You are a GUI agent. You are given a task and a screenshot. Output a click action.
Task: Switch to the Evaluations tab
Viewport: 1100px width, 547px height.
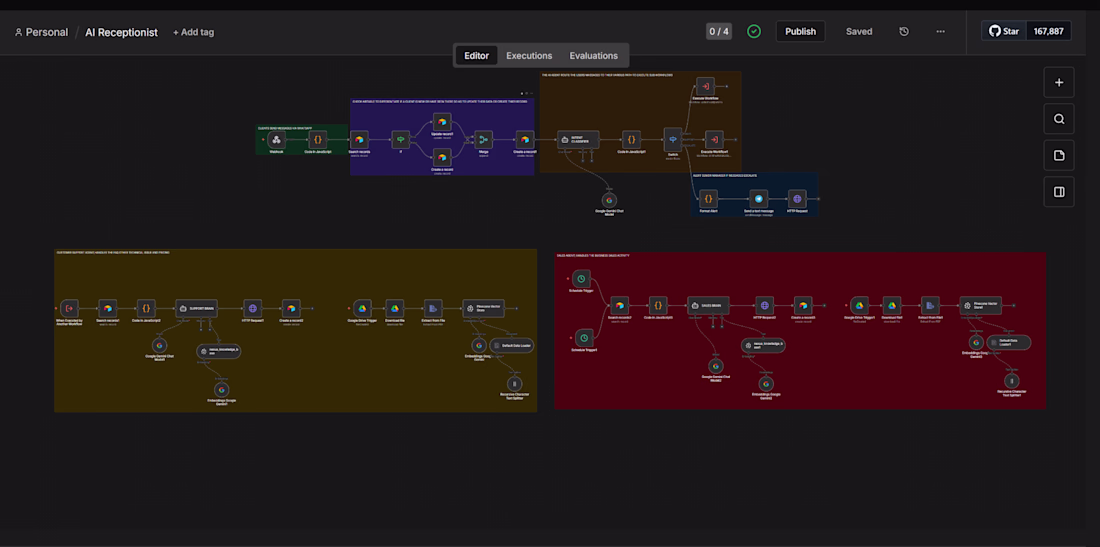pyautogui.click(x=593, y=55)
